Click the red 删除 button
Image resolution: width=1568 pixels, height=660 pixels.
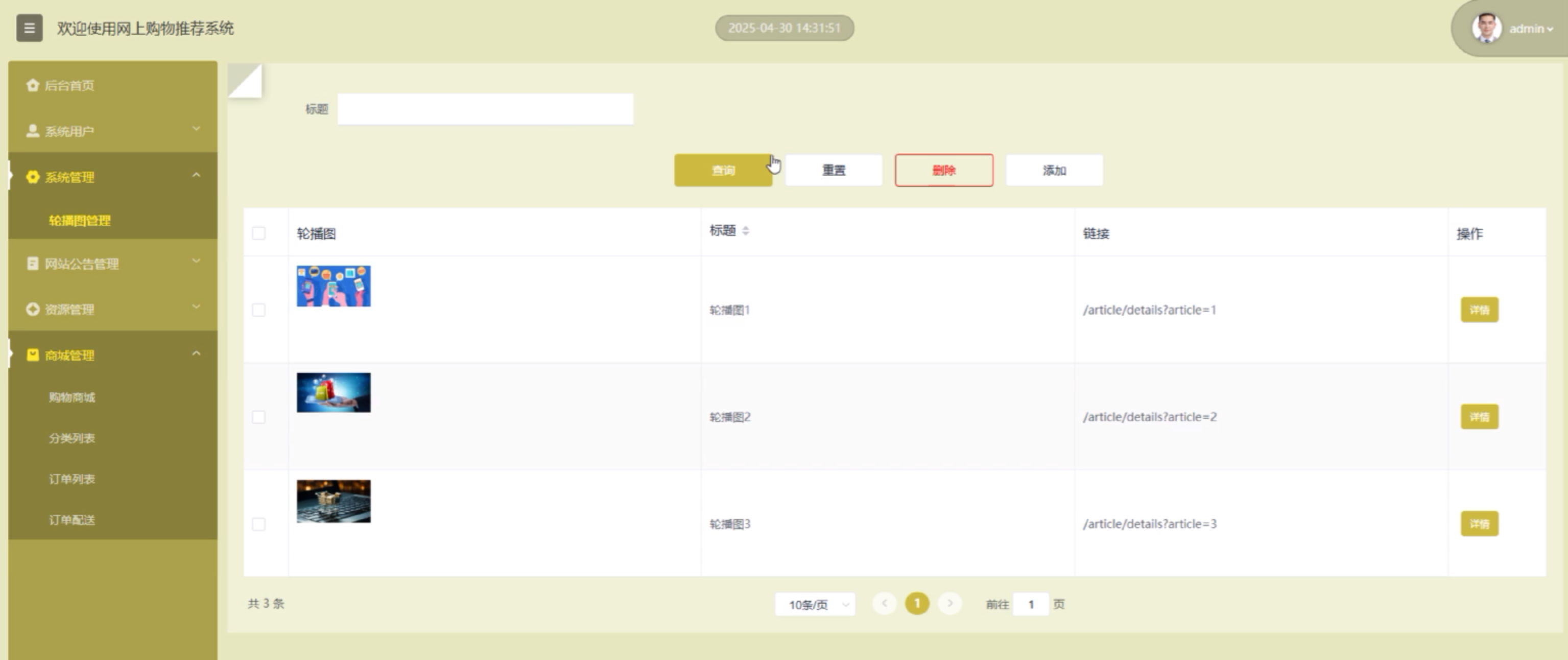point(943,171)
